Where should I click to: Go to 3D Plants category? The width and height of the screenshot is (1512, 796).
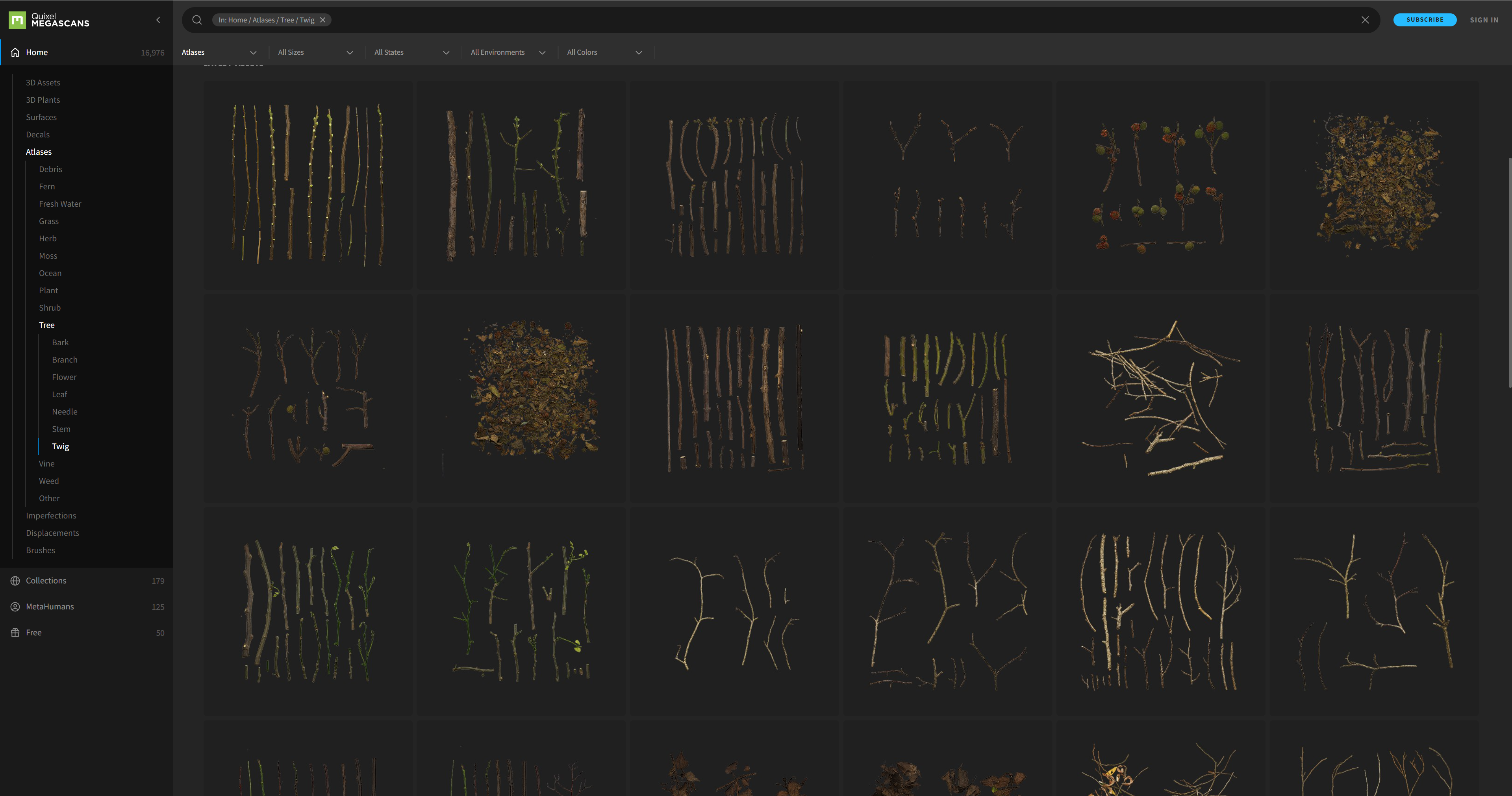tap(43, 100)
